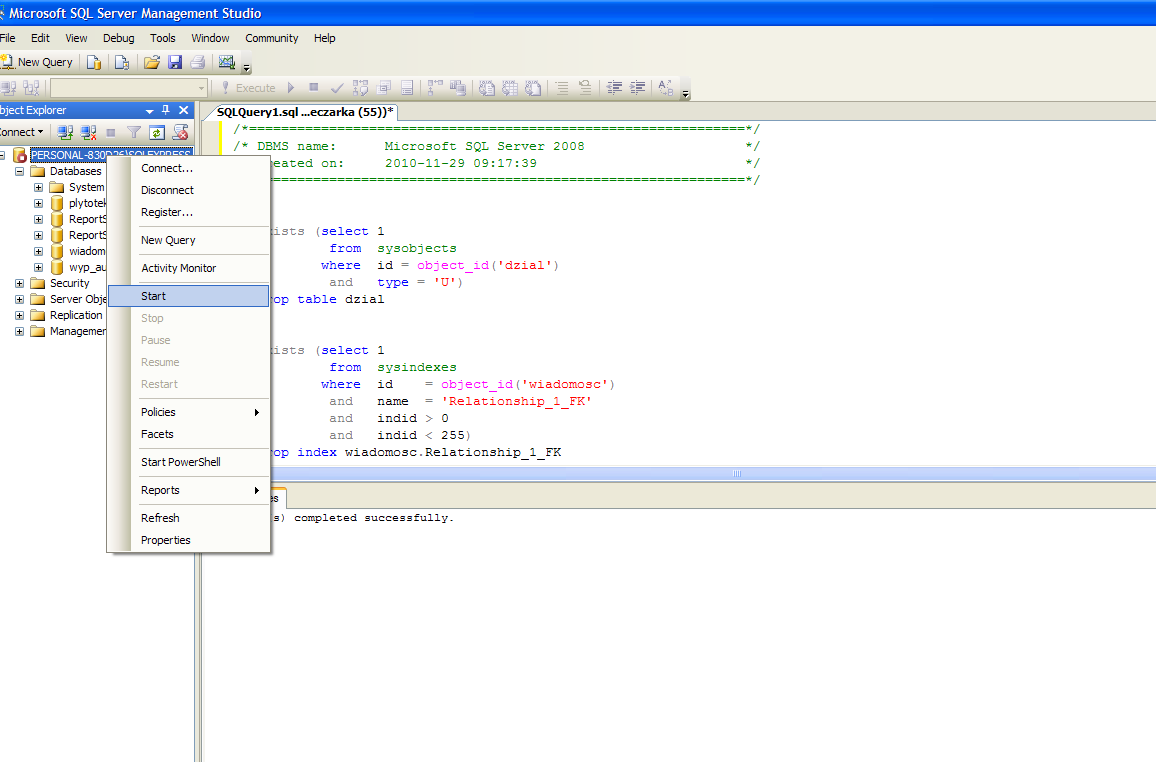Toggle Object Explorer auto-hide pin

pos(166,110)
